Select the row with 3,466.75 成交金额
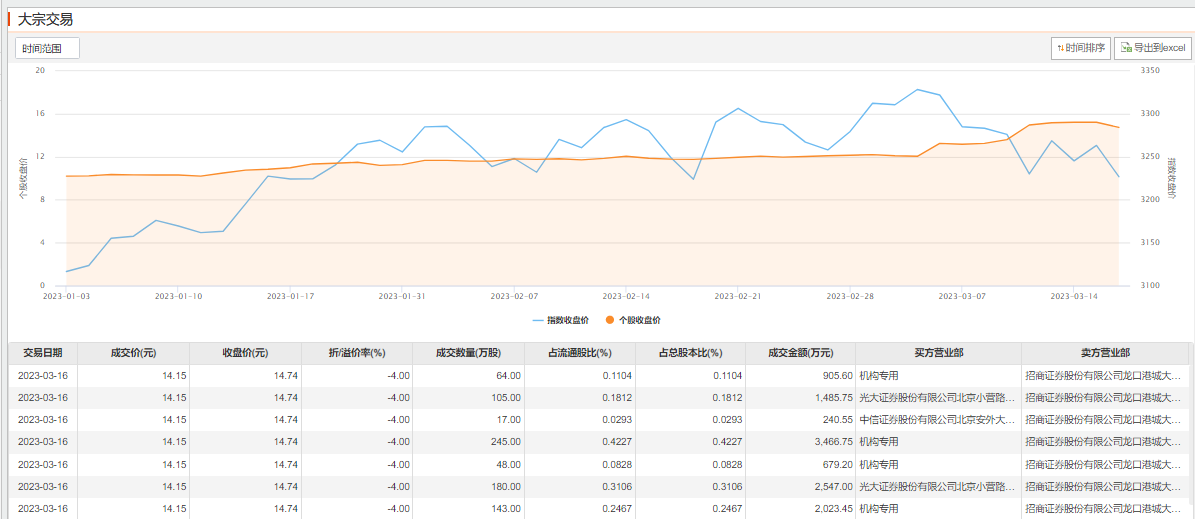This screenshot has width=1195, height=519. [x=599, y=441]
